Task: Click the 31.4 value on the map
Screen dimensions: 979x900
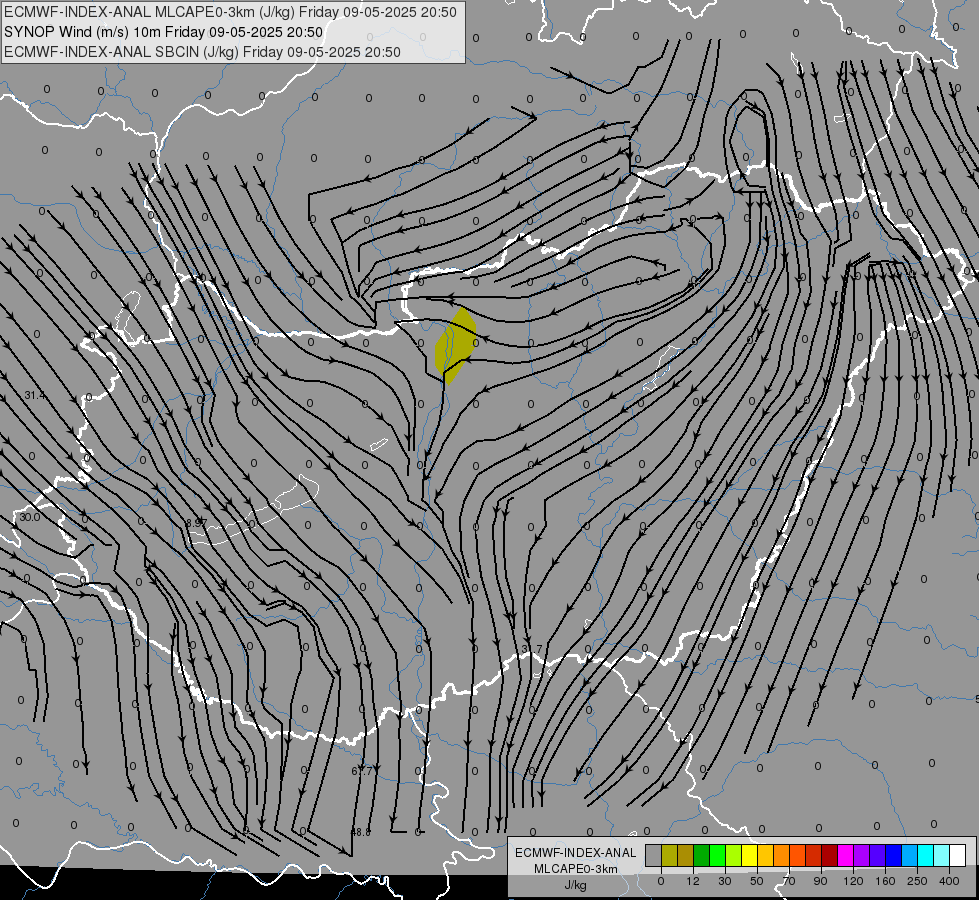Action: (34, 395)
